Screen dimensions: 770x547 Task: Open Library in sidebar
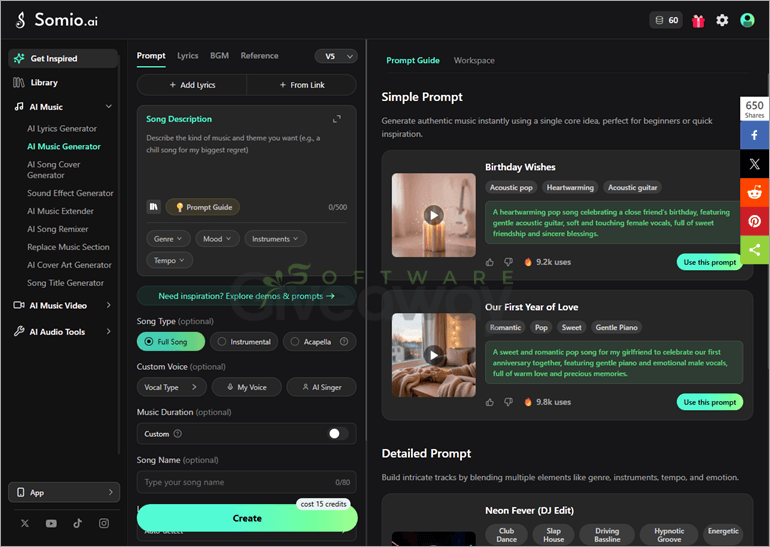(44, 82)
